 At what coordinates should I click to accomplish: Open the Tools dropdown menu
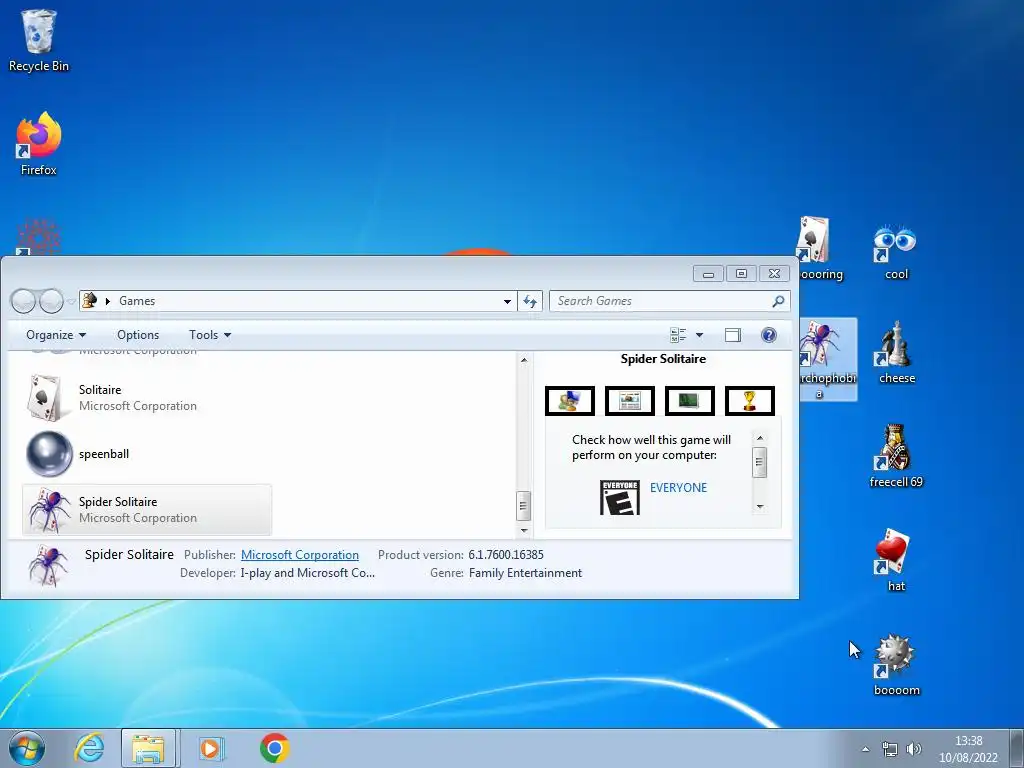click(x=210, y=335)
